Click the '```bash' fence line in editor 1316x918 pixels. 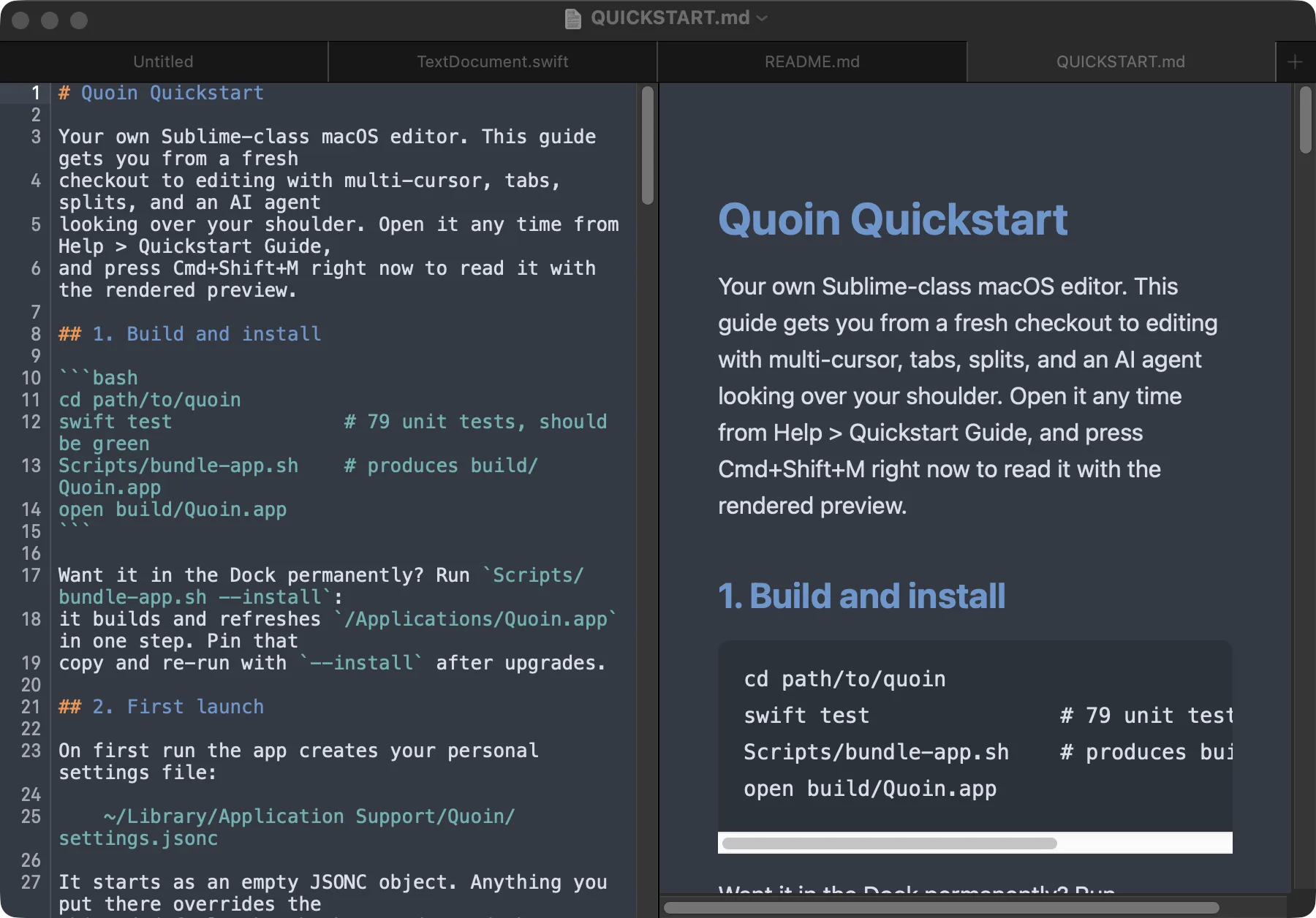[x=98, y=378]
